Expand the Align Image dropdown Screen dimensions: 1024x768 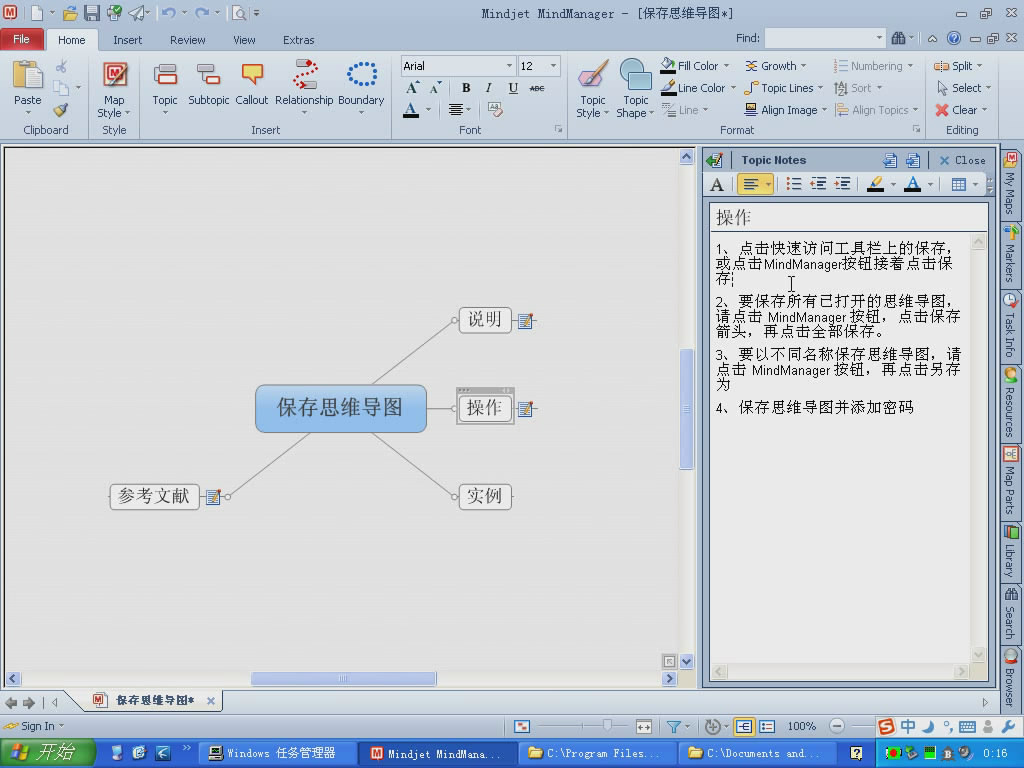[824, 110]
